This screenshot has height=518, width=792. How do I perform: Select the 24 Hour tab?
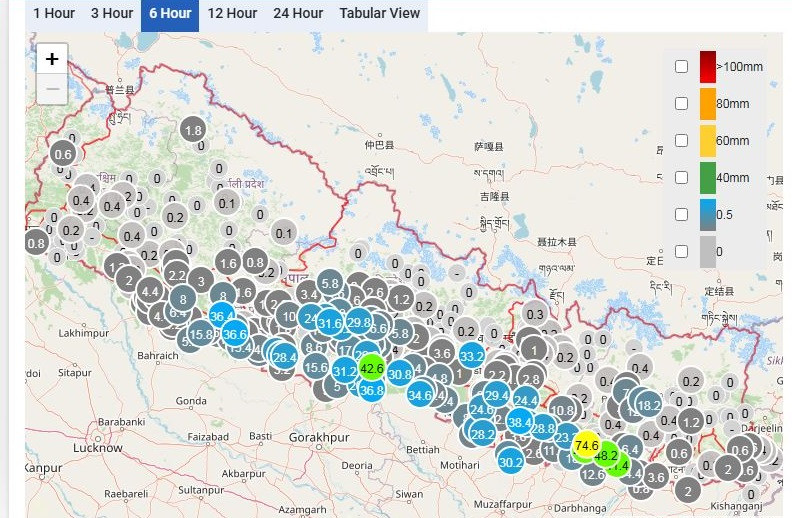pyautogui.click(x=298, y=13)
